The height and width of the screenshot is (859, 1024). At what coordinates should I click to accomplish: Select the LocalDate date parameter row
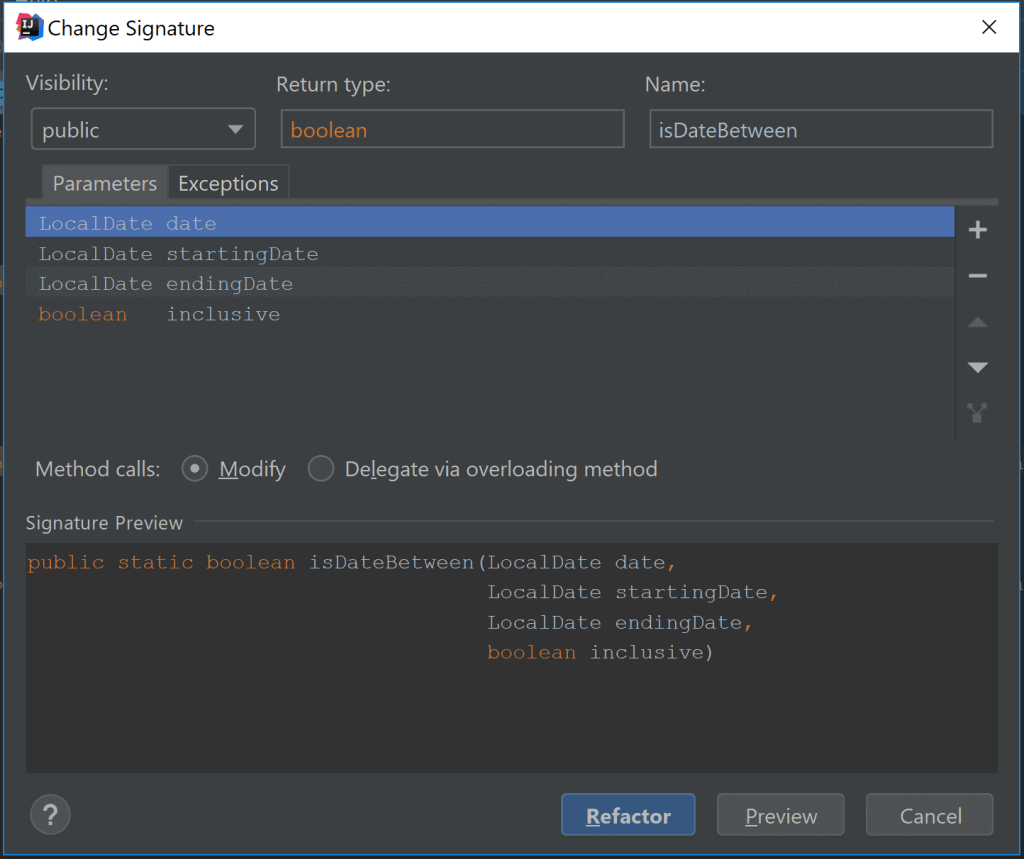pos(490,223)
